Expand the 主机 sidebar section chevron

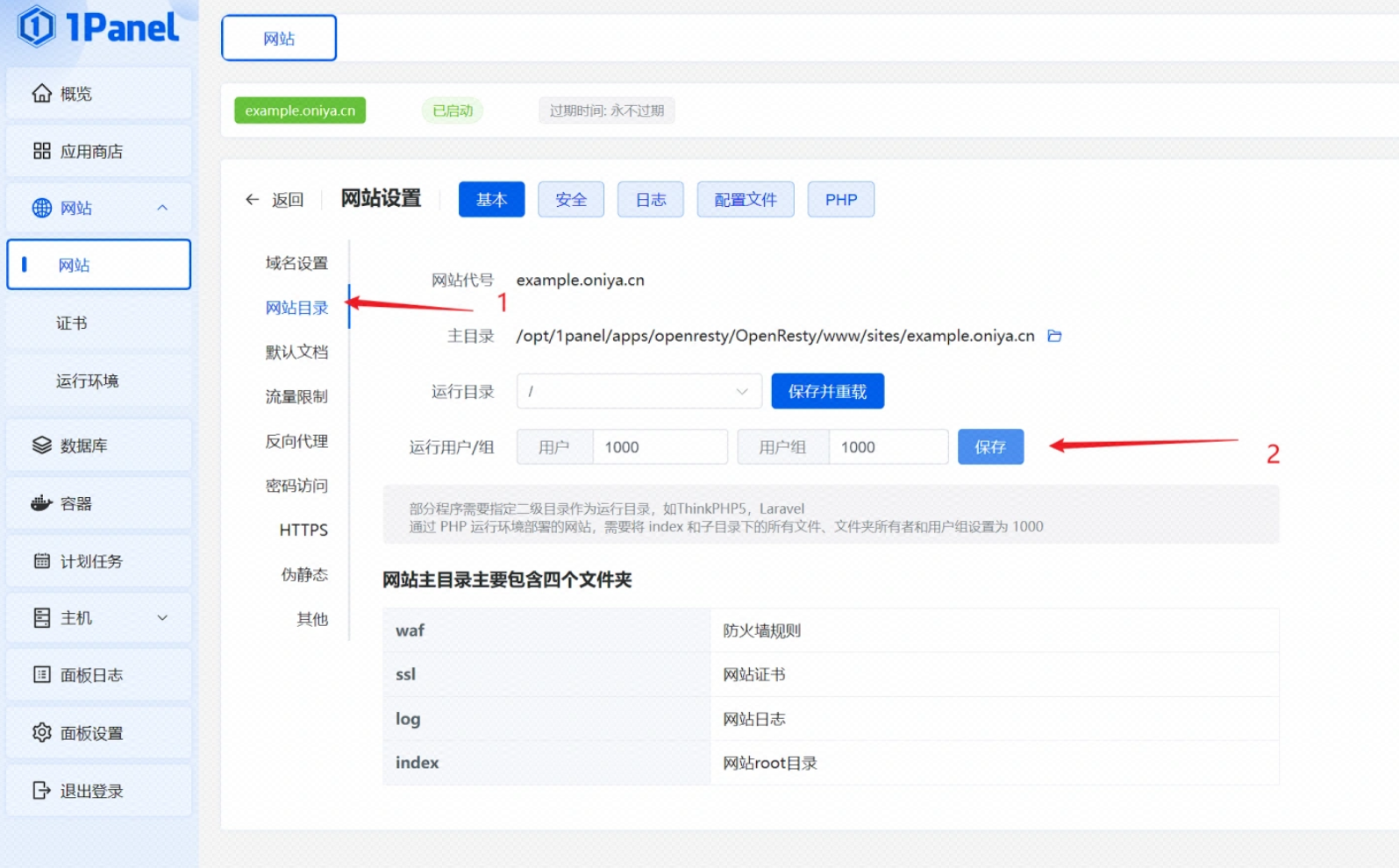162,618
